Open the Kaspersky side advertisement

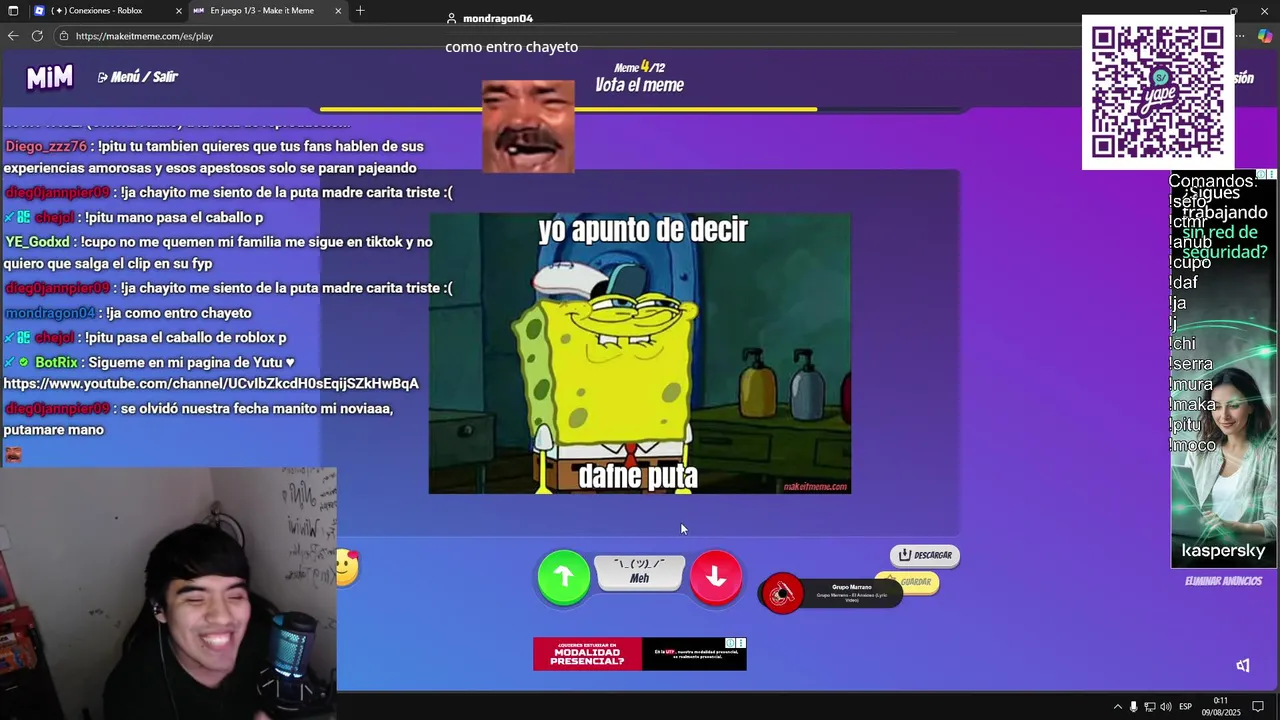point(1223,370)
